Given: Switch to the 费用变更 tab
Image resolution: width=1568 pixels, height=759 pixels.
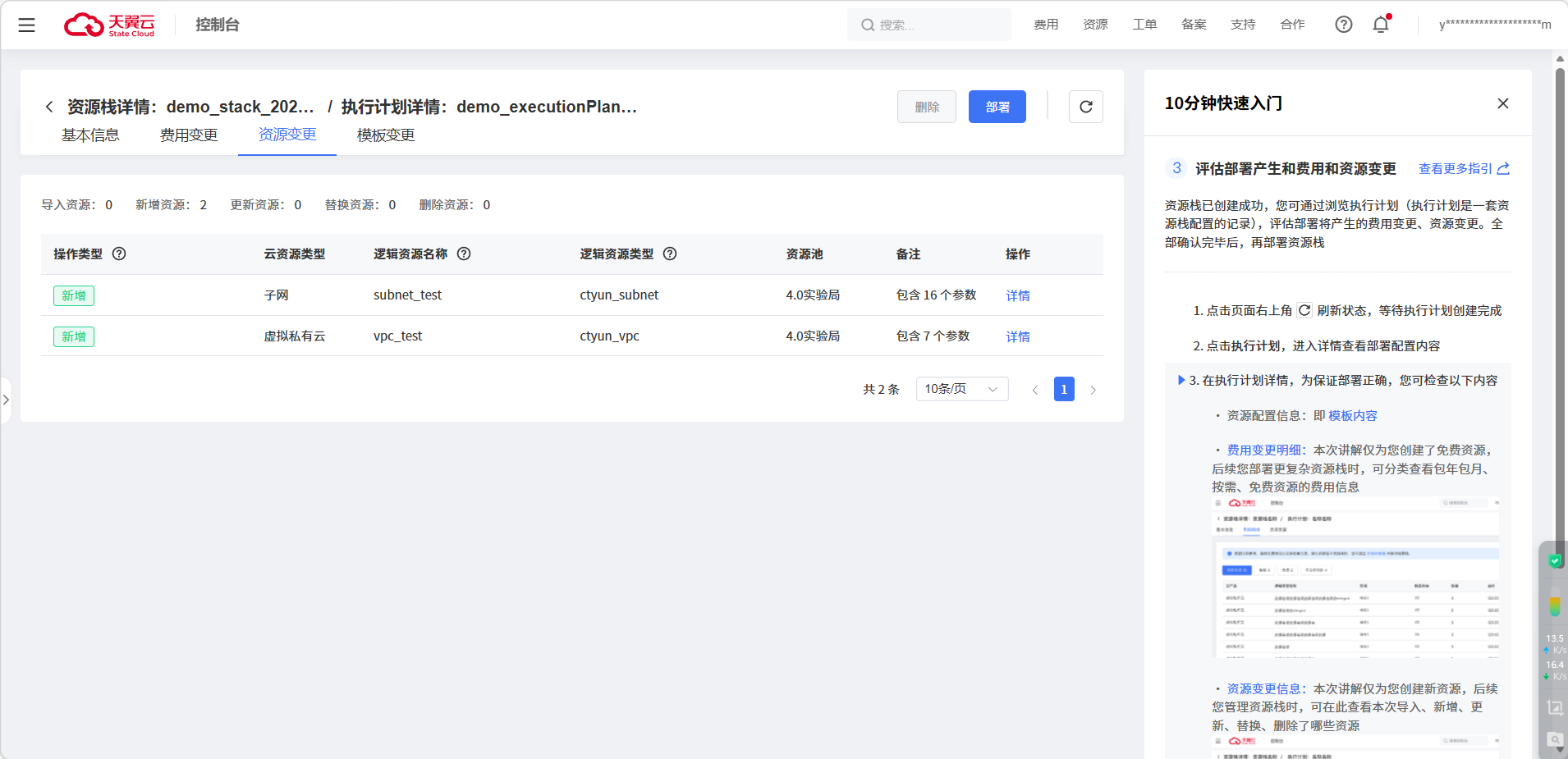Looking at the screenshot, I should [189, 135].
